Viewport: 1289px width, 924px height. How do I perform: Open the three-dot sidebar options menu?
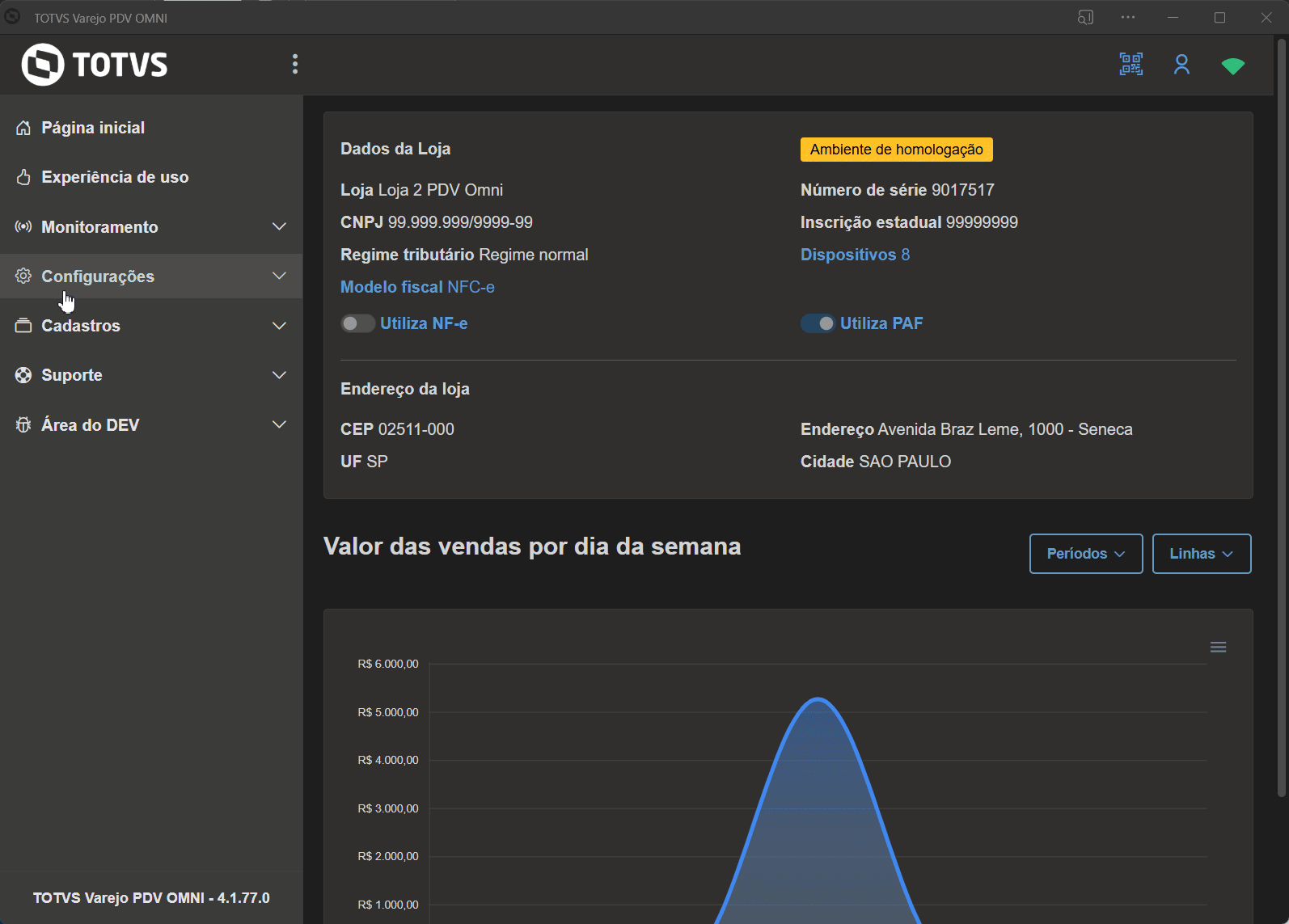pos(295,65)
